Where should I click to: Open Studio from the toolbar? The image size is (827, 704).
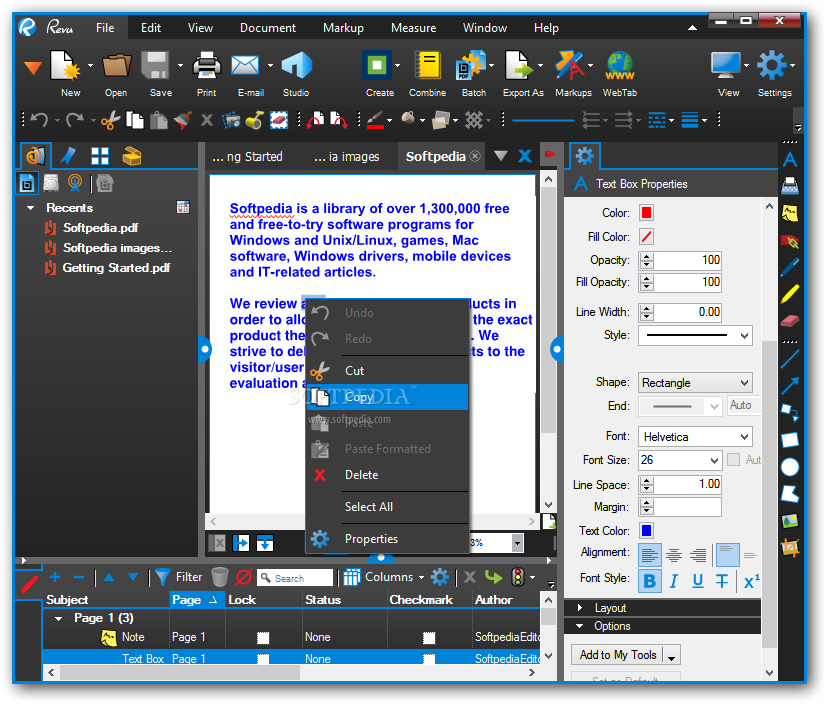coord(297,65)
